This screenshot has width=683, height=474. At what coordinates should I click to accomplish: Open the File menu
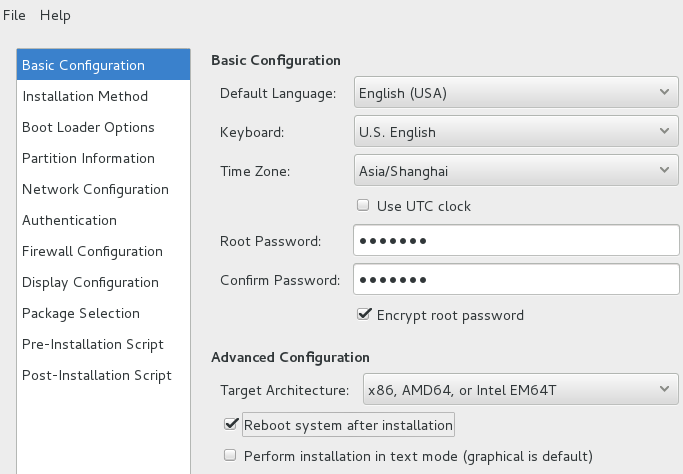click(14, 15)
